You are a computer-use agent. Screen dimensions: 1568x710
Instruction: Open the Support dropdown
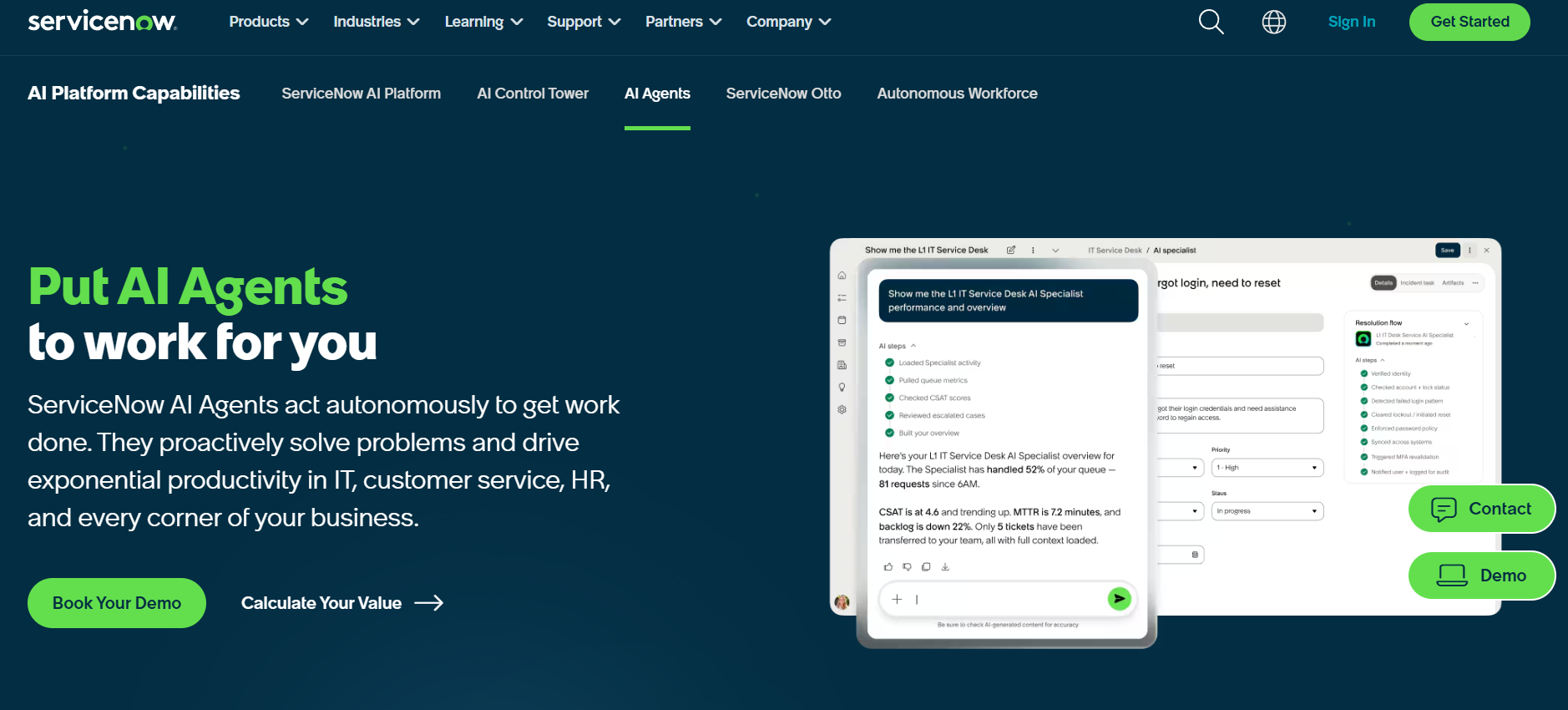click(584, 22)
